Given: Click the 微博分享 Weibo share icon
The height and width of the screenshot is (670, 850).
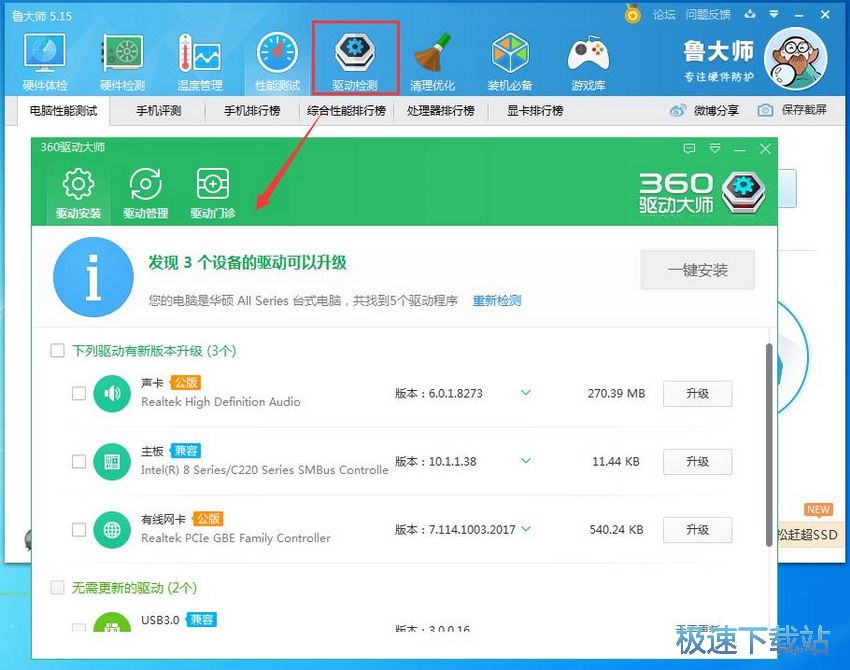Looking at the screenshot, I should [x=678, y=111].
